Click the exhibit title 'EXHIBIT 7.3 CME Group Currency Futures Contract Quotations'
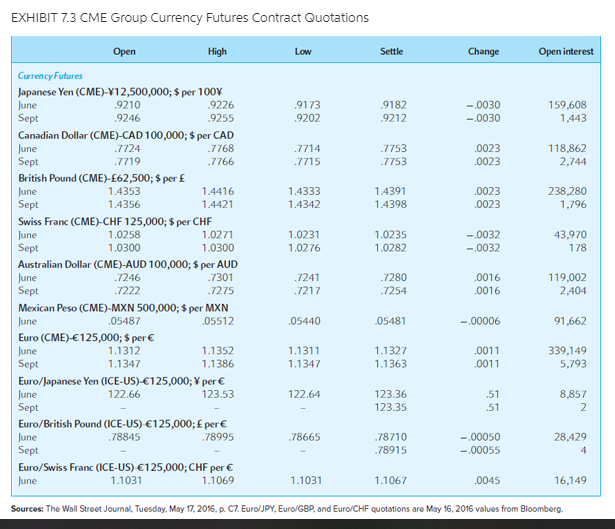This screenshot has width=615, height=529. 190,18
